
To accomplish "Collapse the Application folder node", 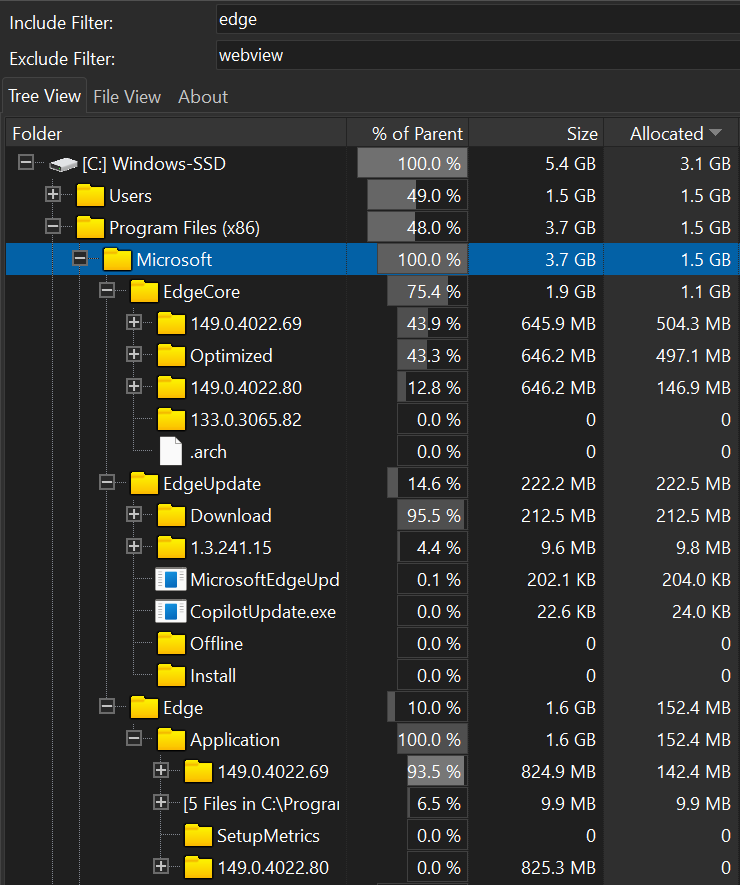I will (x=134, y=738).
